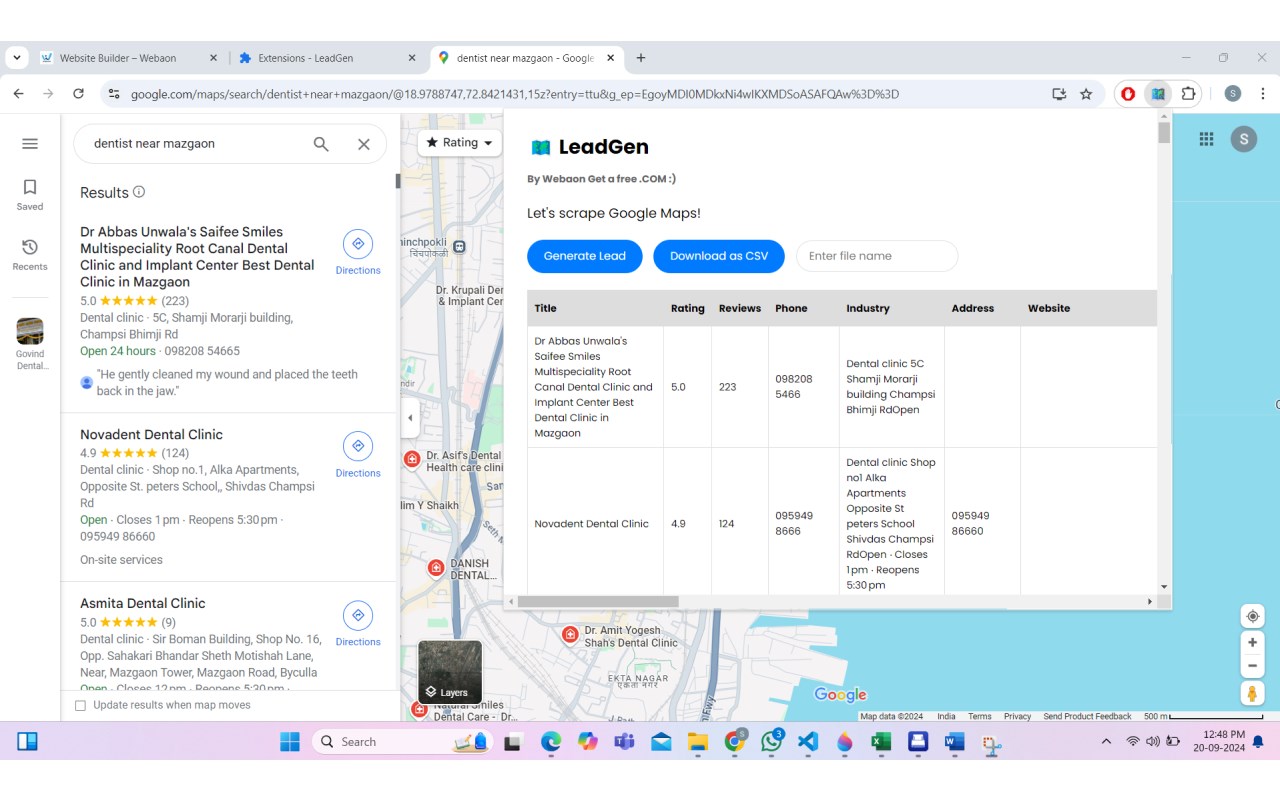1280x800 pixels.
Task: Click Send Product Feedback link
Action: [1087, 716]
